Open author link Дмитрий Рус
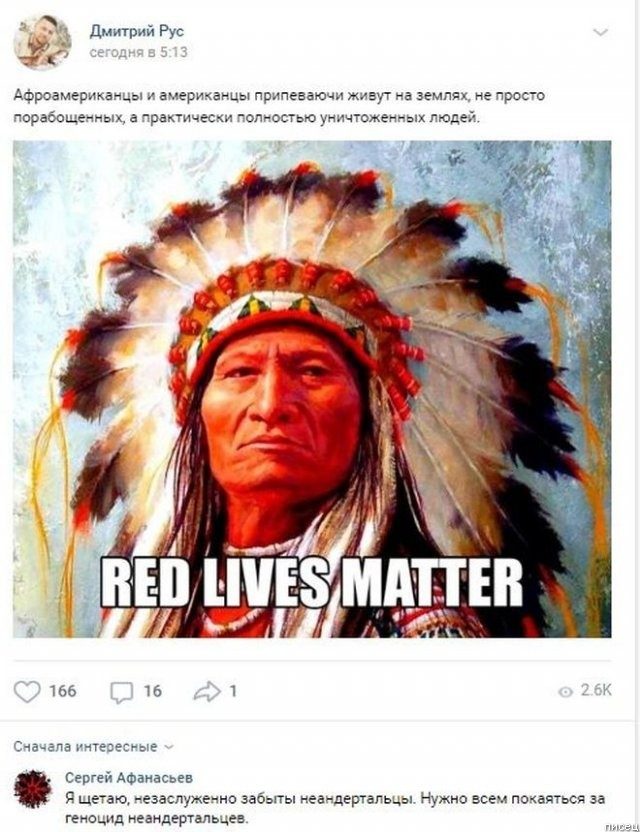This screenshot has width=640, height=832. point(136,31)
